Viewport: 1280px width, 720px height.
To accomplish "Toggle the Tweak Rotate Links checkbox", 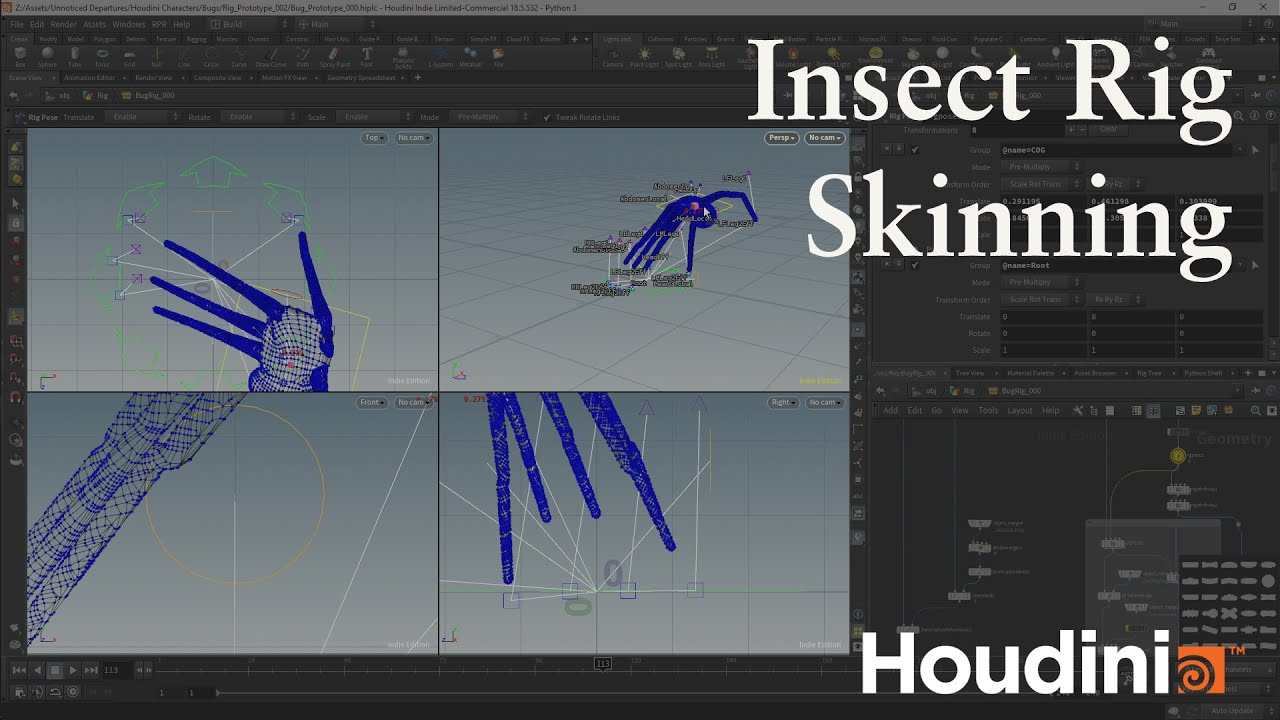I will point(546,117).
